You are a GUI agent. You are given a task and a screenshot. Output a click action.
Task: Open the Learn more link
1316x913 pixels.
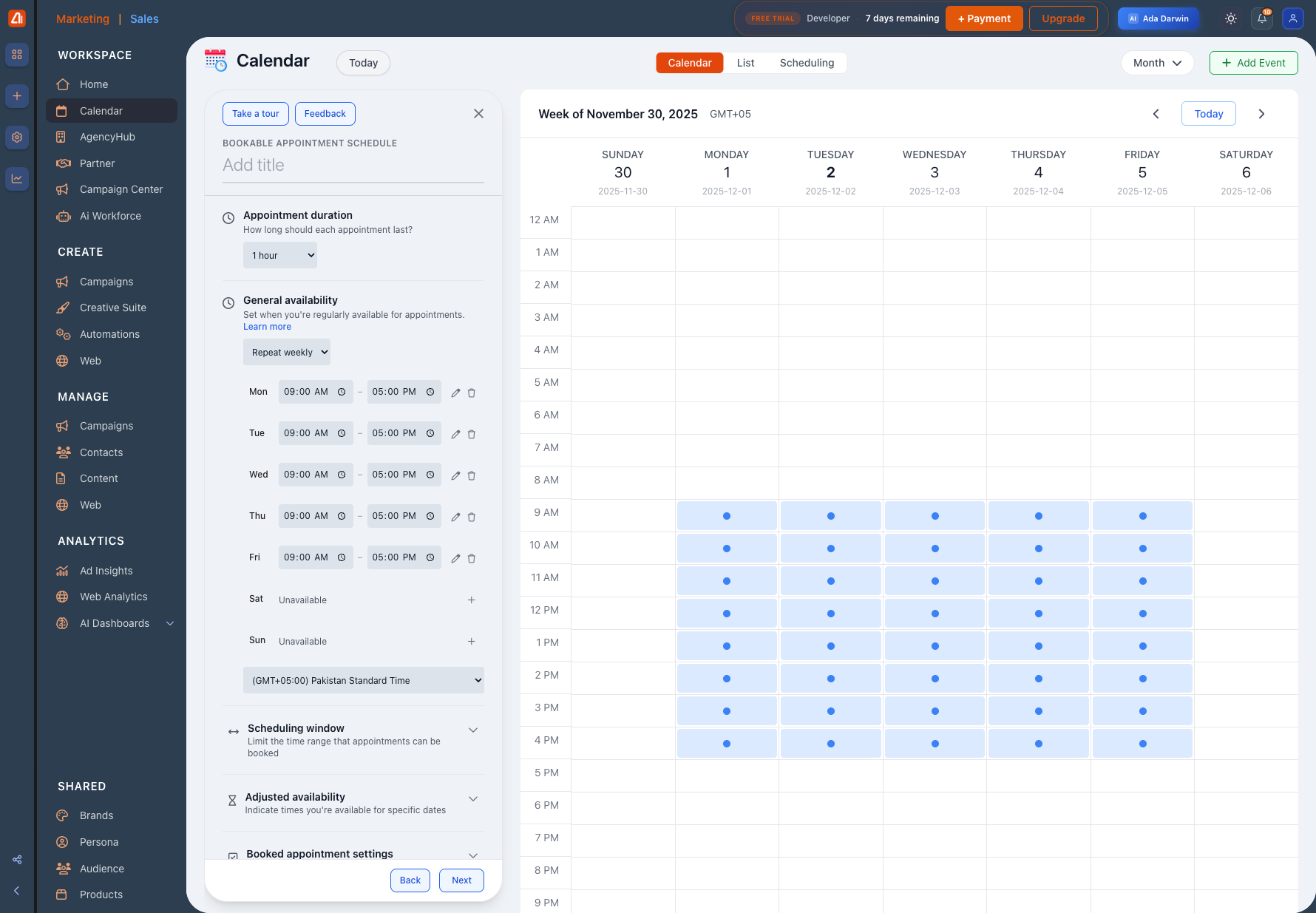click(x=267, y=327)
